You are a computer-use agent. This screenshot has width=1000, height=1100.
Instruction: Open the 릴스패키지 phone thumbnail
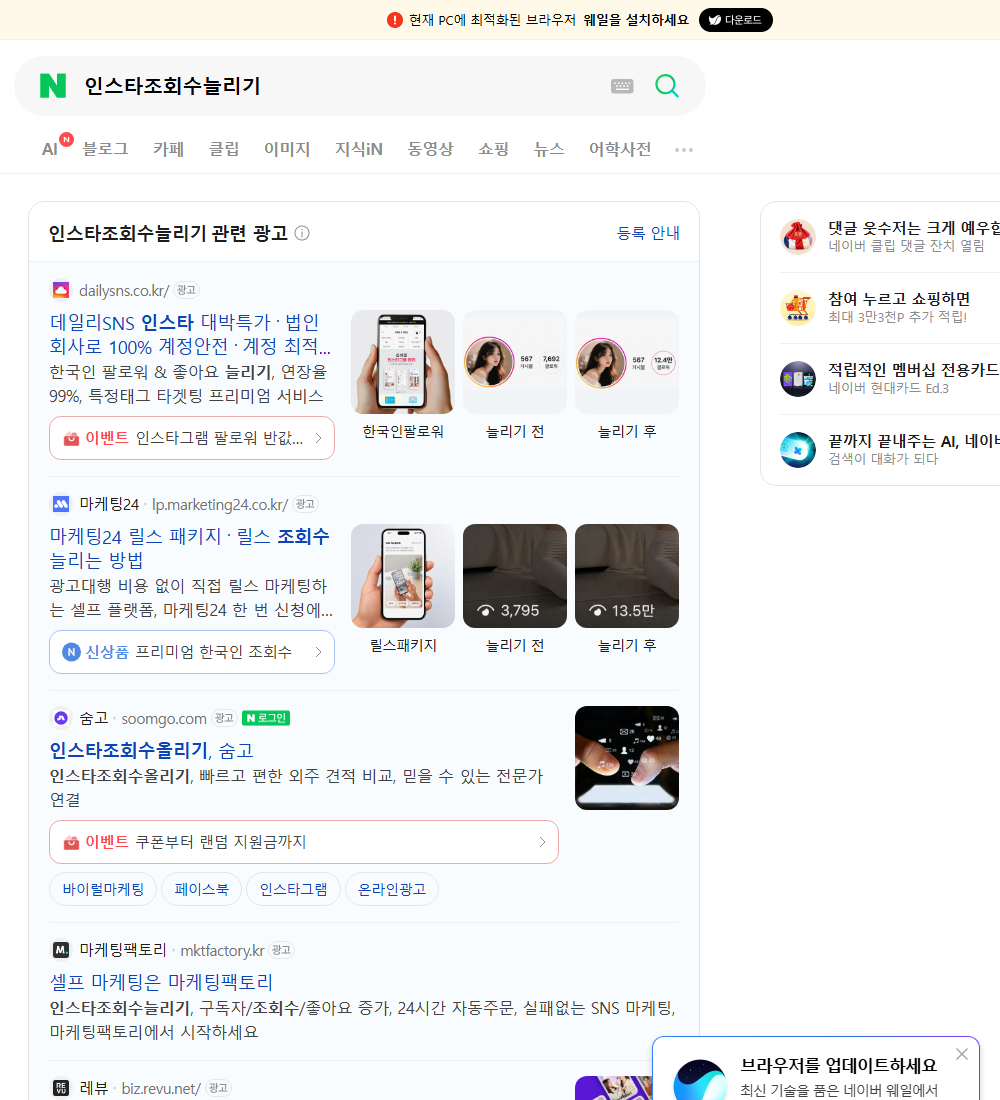[x=403, y=576]
